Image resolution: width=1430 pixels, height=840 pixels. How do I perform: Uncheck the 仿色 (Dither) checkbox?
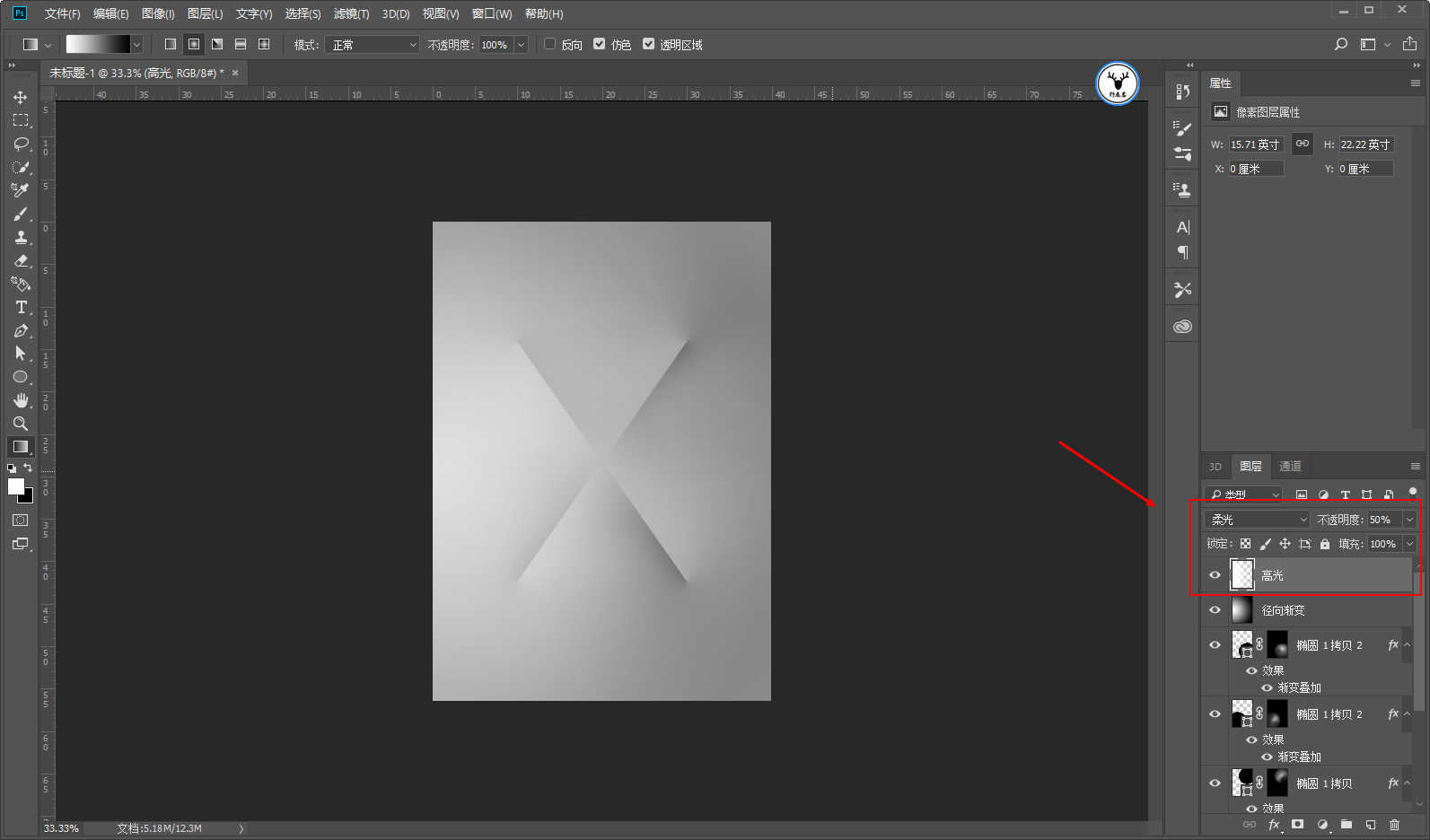[600, 44]
